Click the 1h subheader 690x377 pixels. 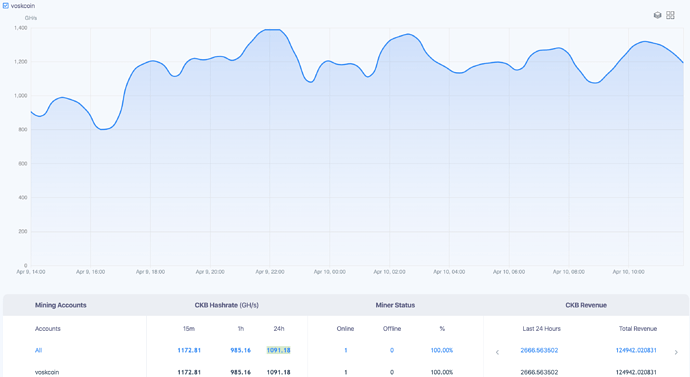tap(241, 329)
